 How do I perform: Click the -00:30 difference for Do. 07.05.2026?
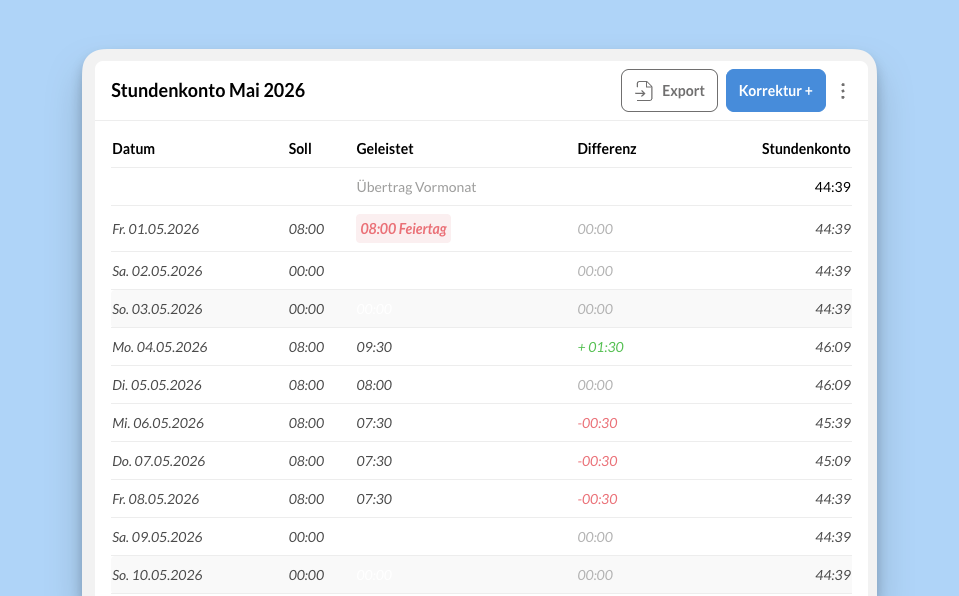pos(597,461)
